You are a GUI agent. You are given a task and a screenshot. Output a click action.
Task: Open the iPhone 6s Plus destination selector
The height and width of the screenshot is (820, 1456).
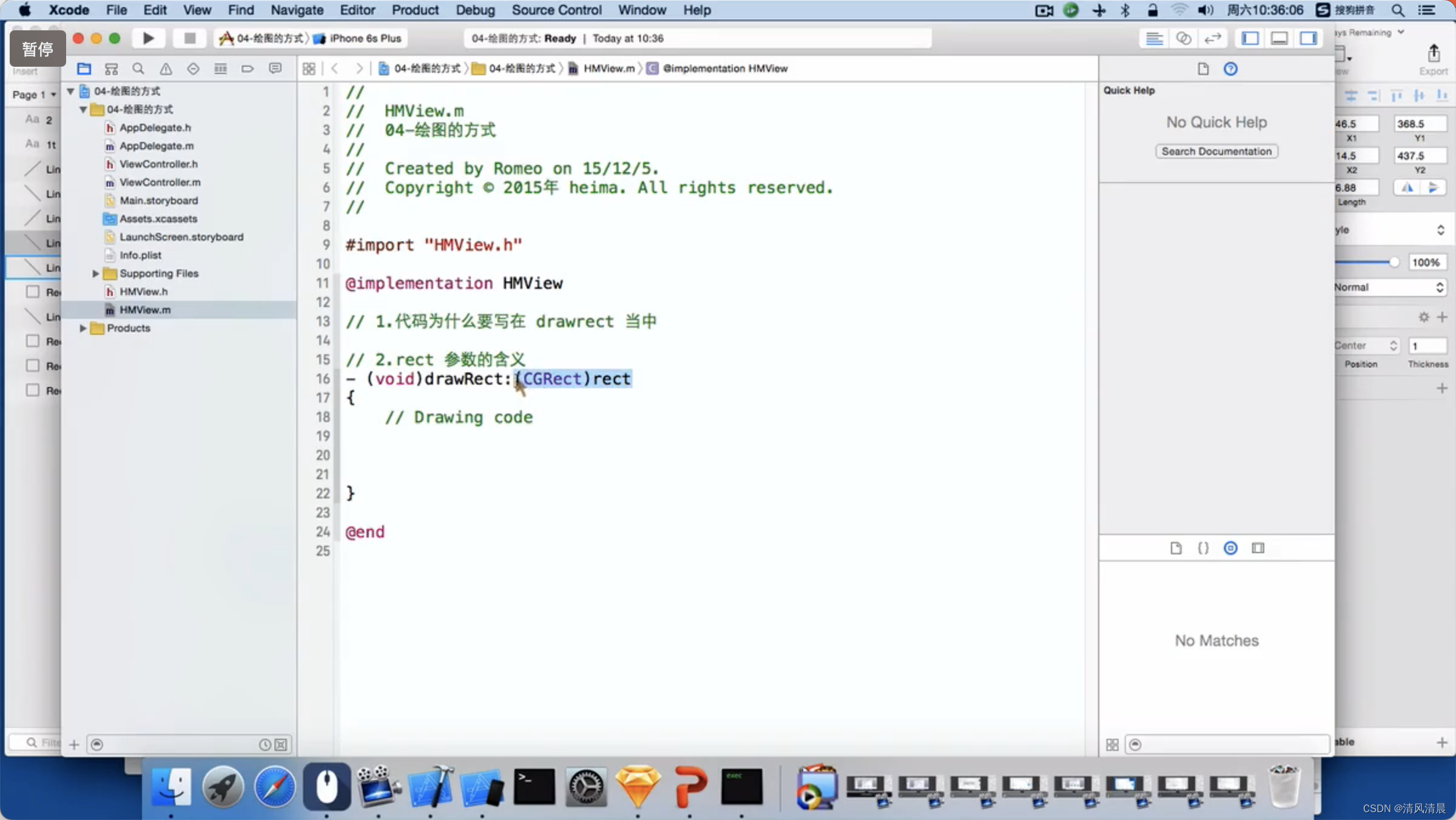coord(358,38)
